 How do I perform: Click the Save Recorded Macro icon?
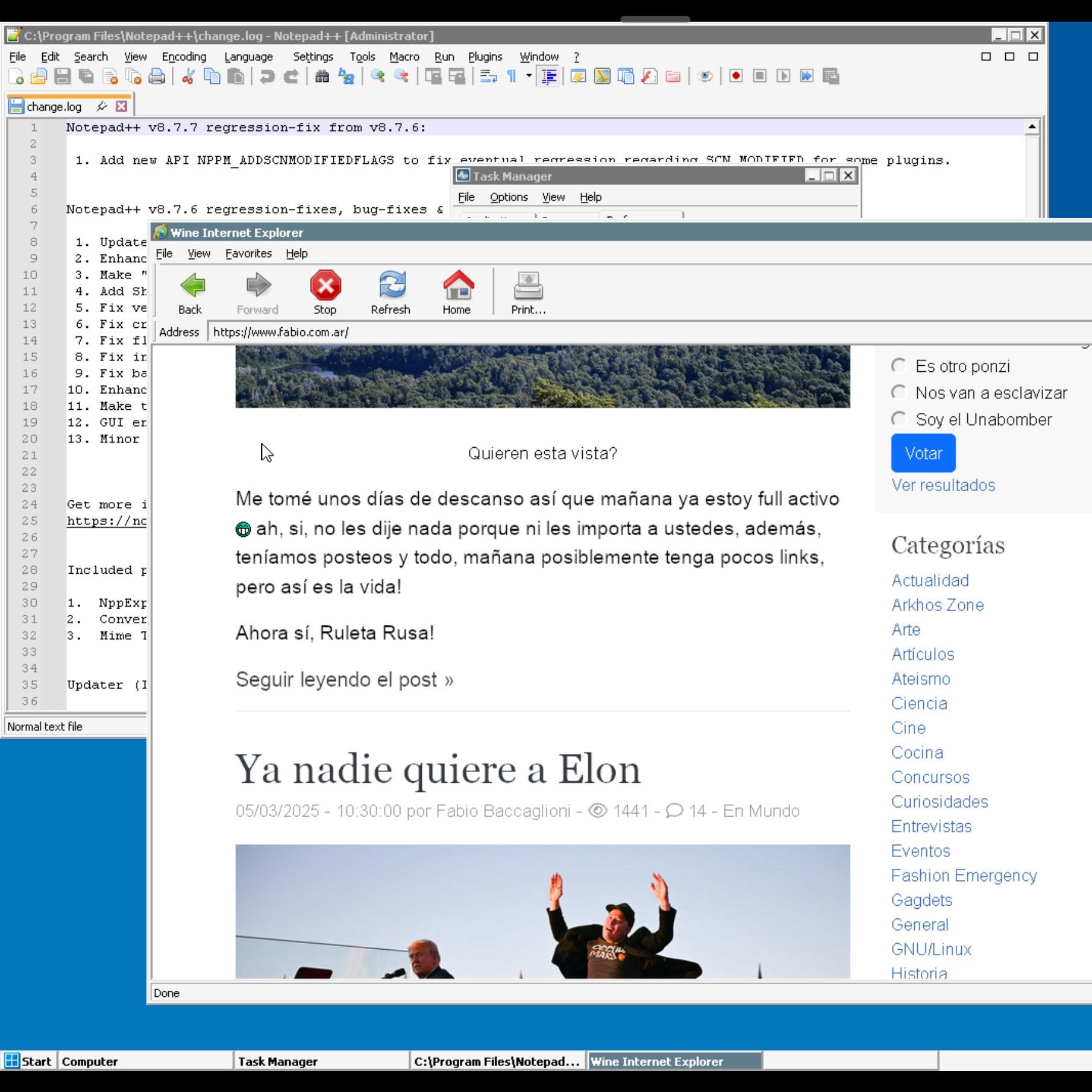coord(831,77)
